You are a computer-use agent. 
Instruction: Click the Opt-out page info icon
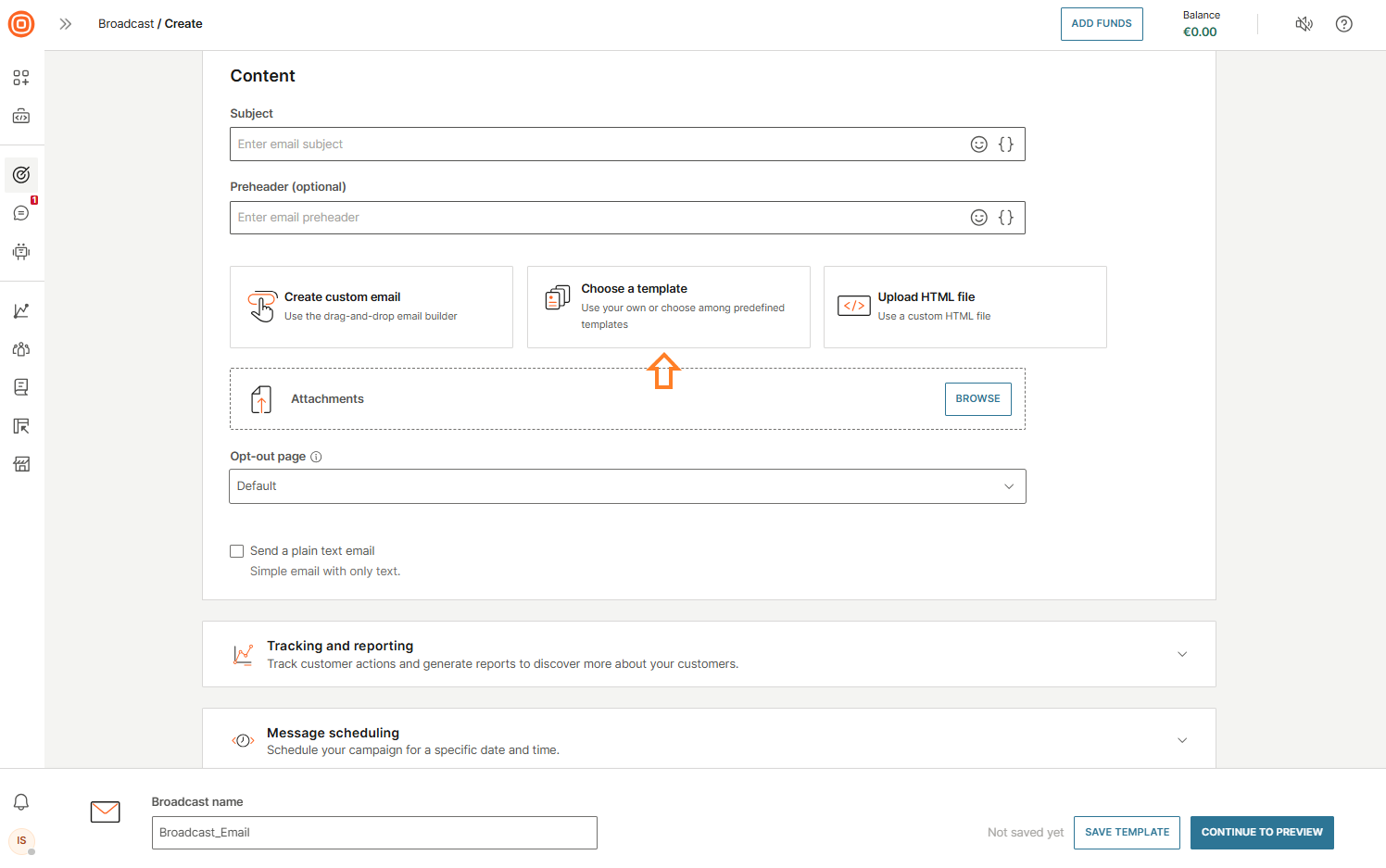316,457
